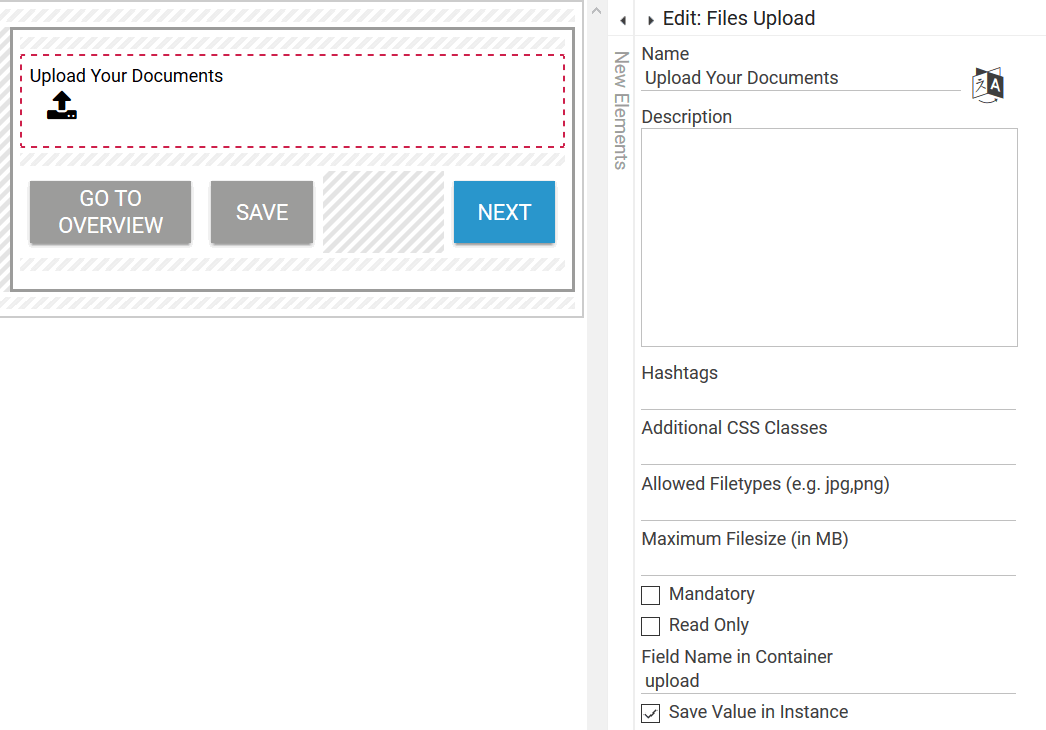
Task: Enable the Mandatory checkbox
Action: [651, 595]
